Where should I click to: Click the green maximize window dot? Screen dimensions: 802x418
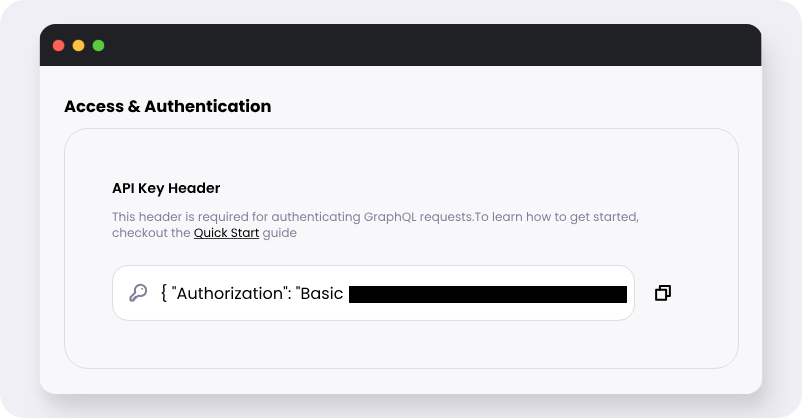(98, 46)
